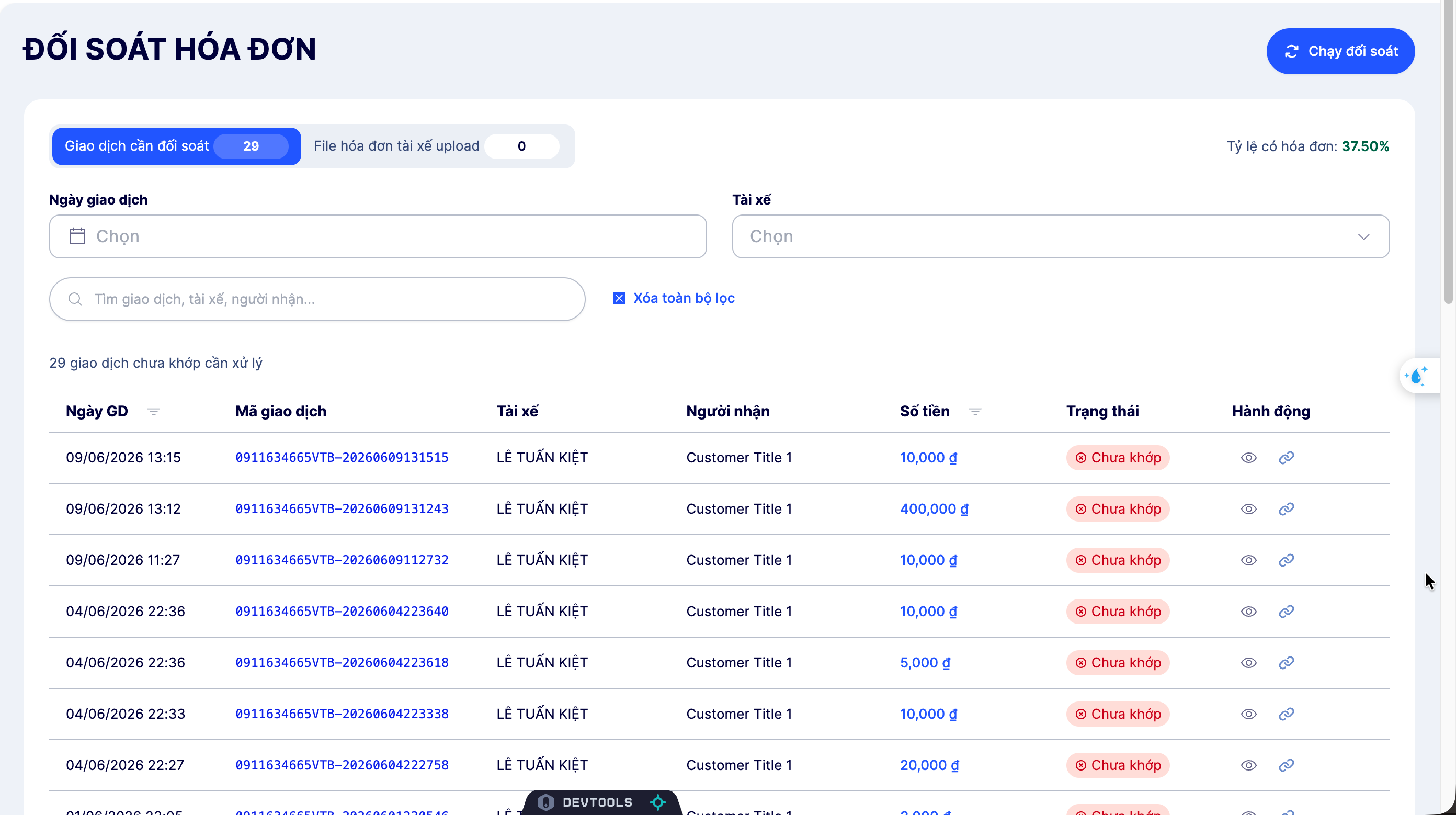Click link icon for transaction 0911634665VTB-20260609131243
The image size is (1456, 815).
point(1287,508)
